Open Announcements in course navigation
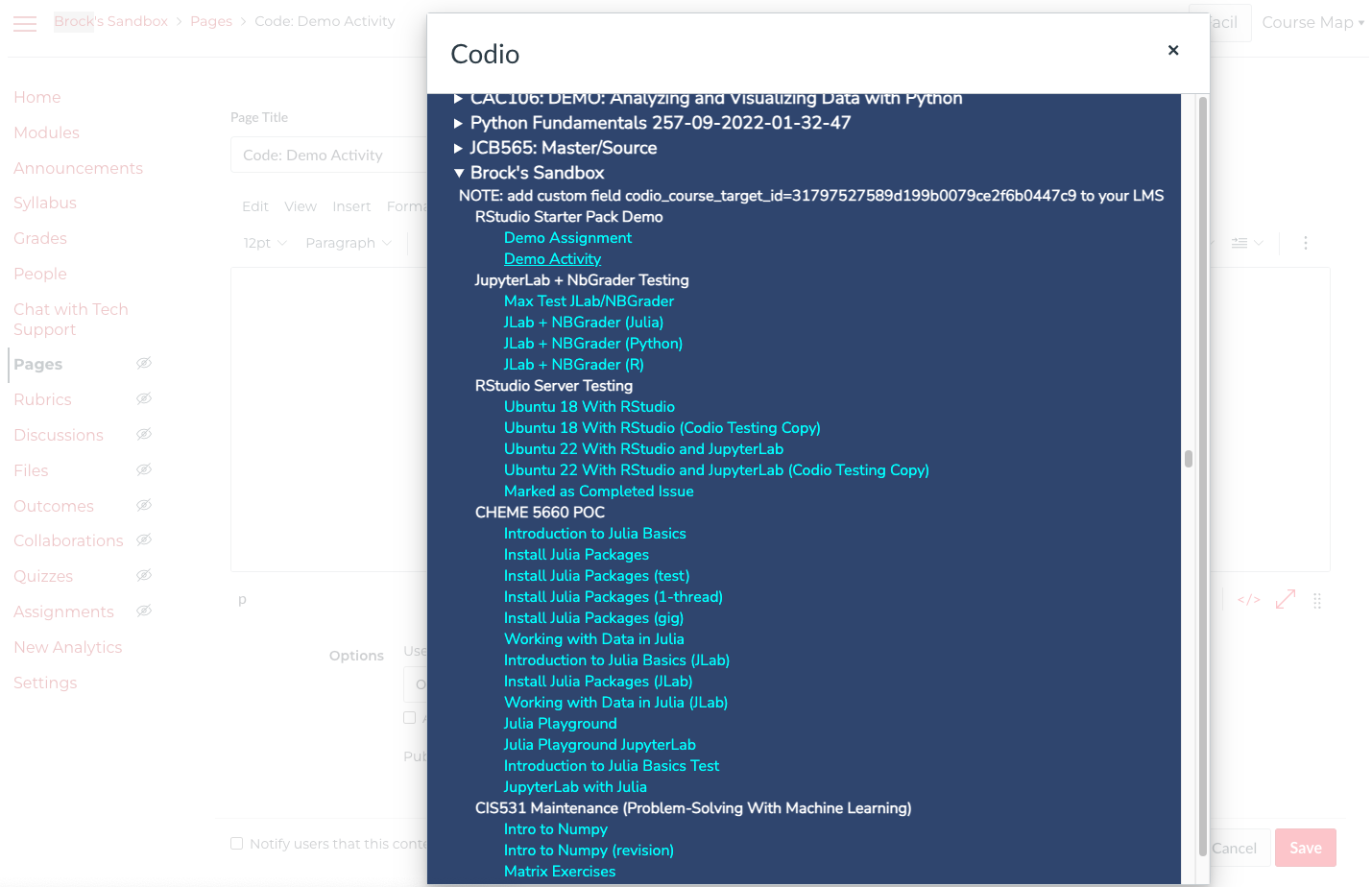This screenshot has height=887, width=1372. click(78, 168)
